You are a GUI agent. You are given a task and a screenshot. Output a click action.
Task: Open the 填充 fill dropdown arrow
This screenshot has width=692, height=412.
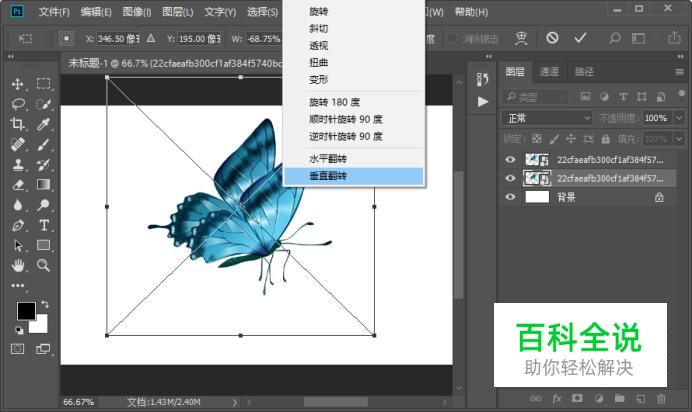coord(679,139)
